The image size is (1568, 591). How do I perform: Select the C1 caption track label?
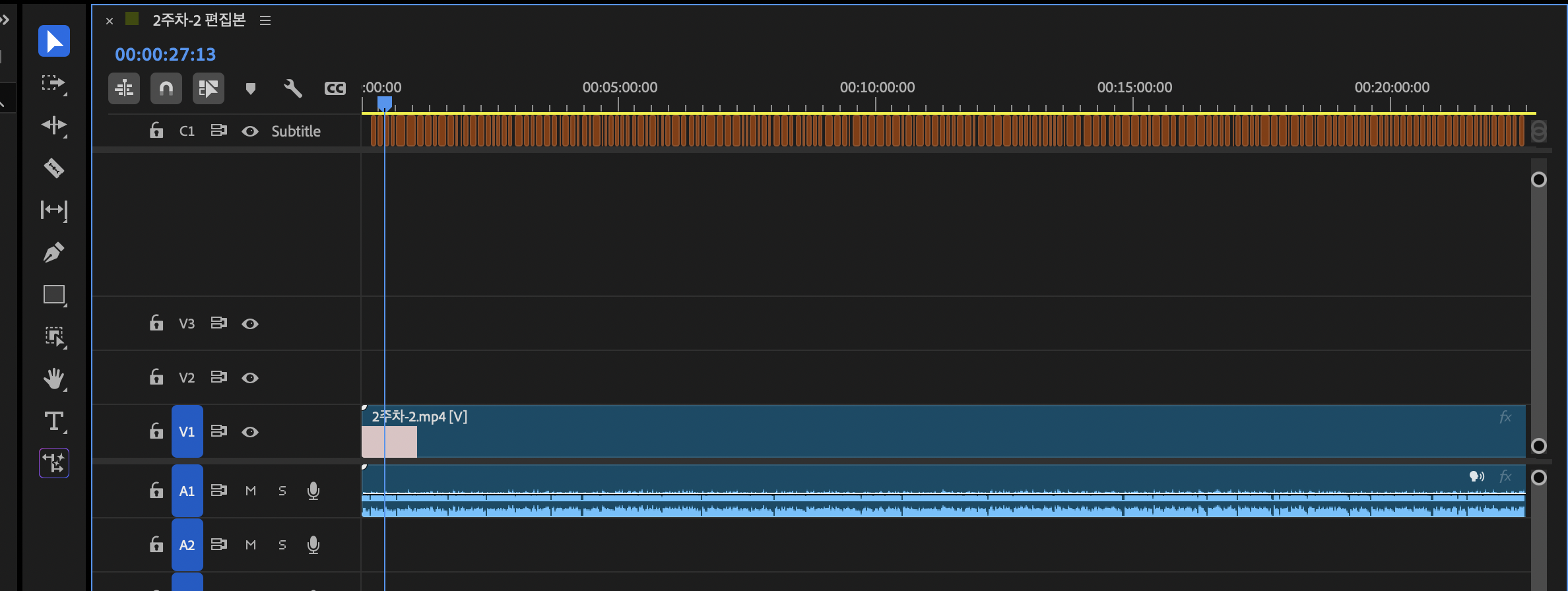[187, 131]
